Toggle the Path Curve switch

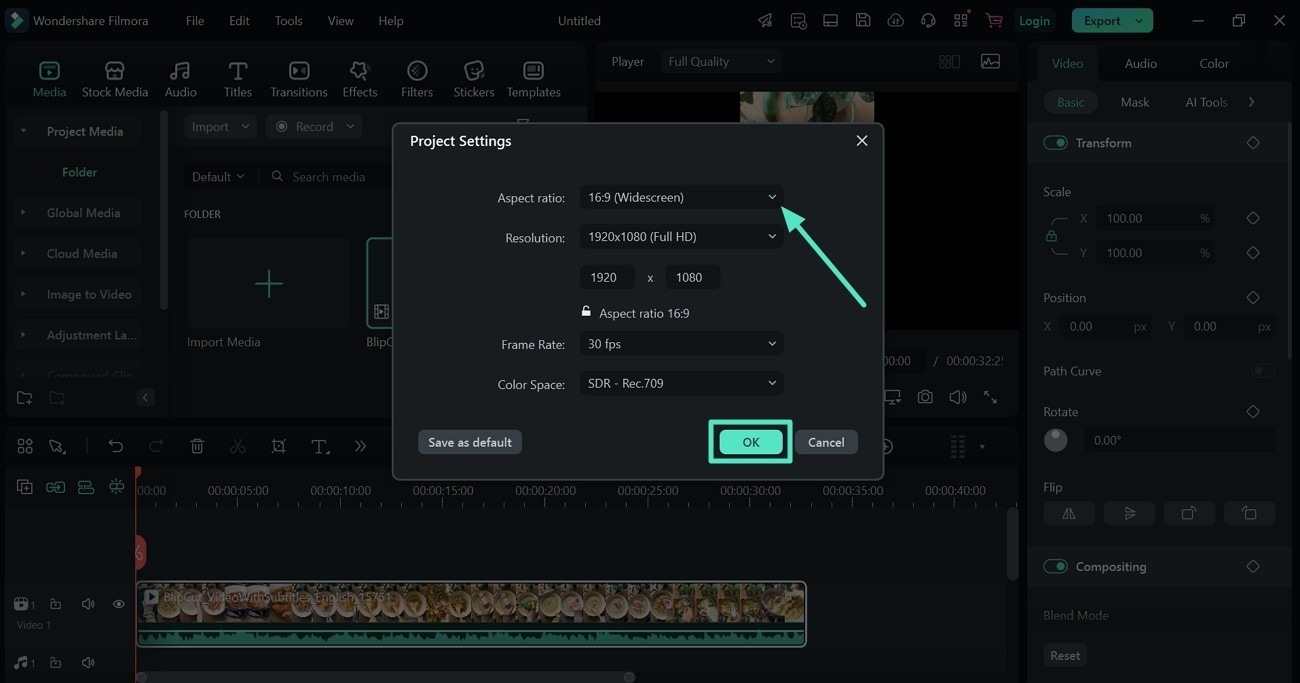tap(1263, 371)
